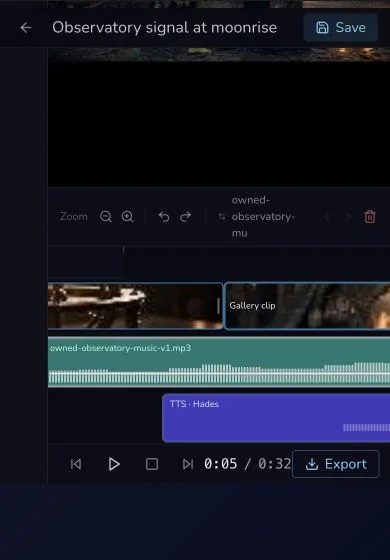This screenshot has width=390, height=560.
Task: Undo the last edit
Action: point(164,216)
